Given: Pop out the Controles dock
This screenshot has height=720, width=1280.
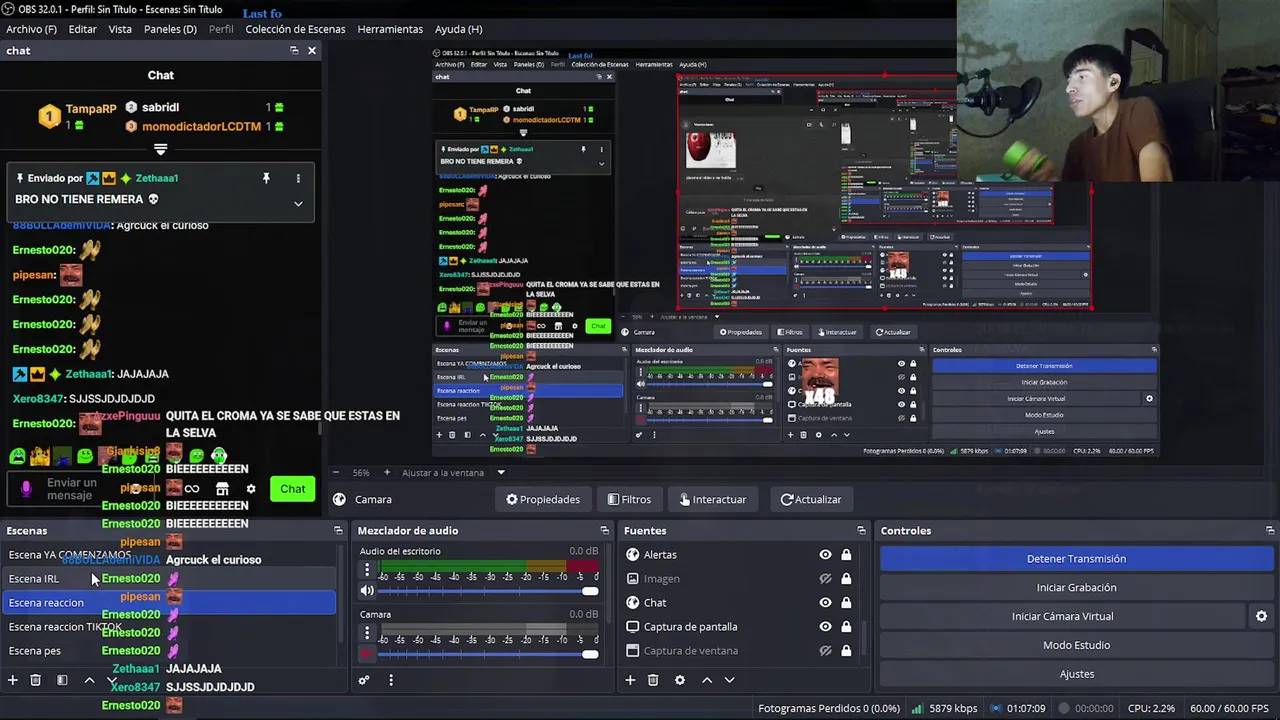Looking at the screenshot, I should (1270, 530).
